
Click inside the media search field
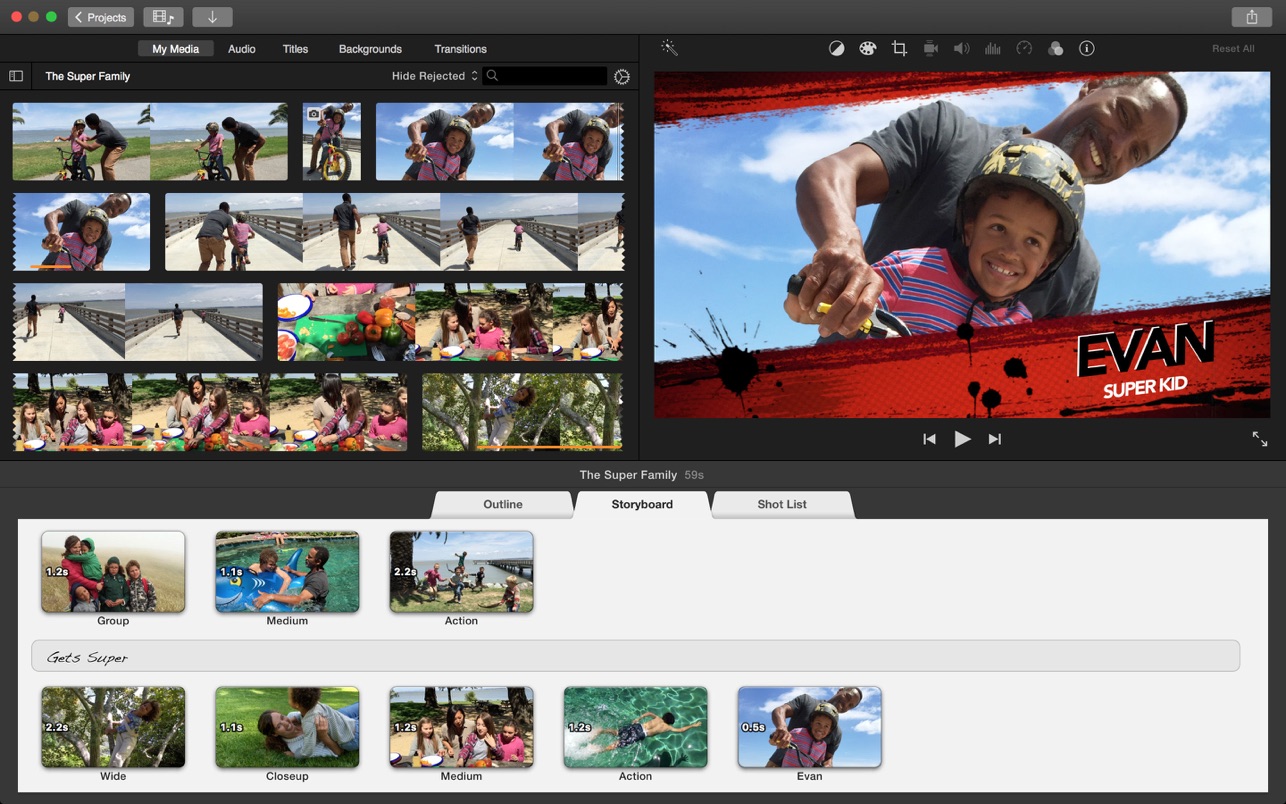coord(550,76)
